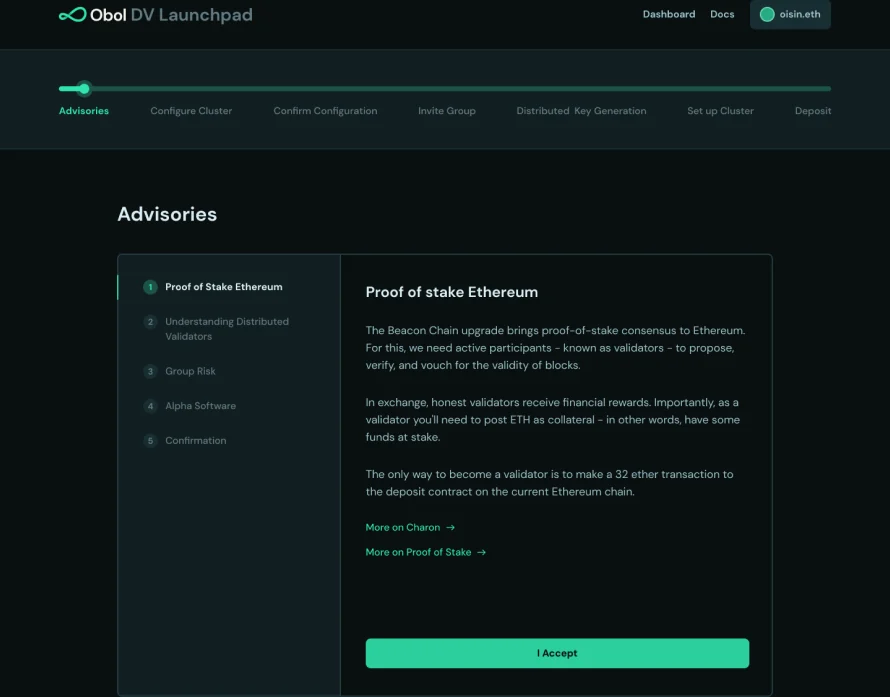Go to the Advisories progress step

(84, 111)
